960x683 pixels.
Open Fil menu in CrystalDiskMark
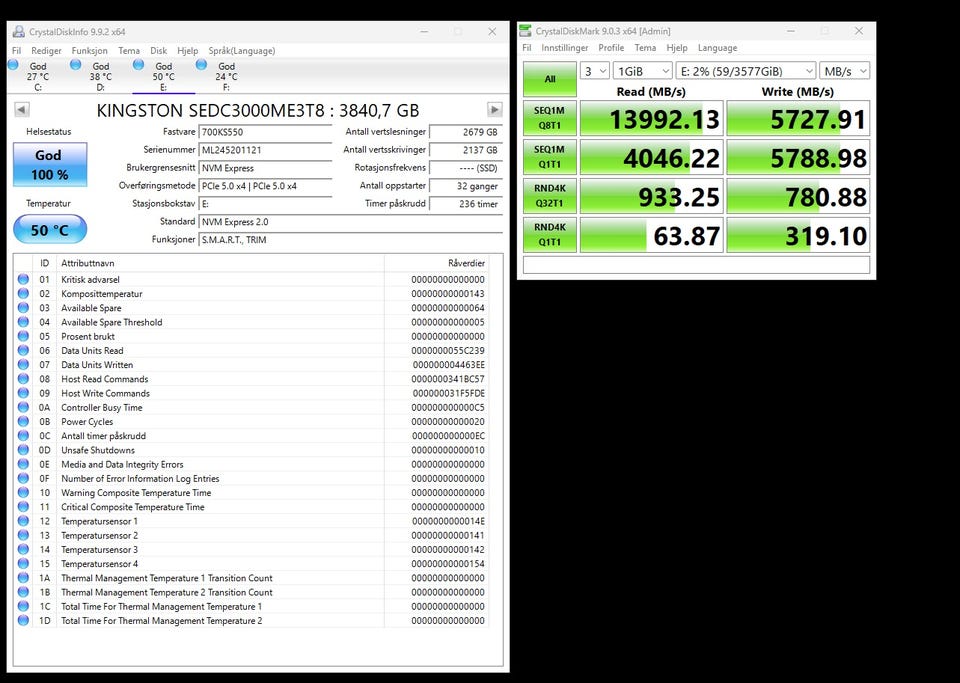pyautogui.click(x=527, y=48)
